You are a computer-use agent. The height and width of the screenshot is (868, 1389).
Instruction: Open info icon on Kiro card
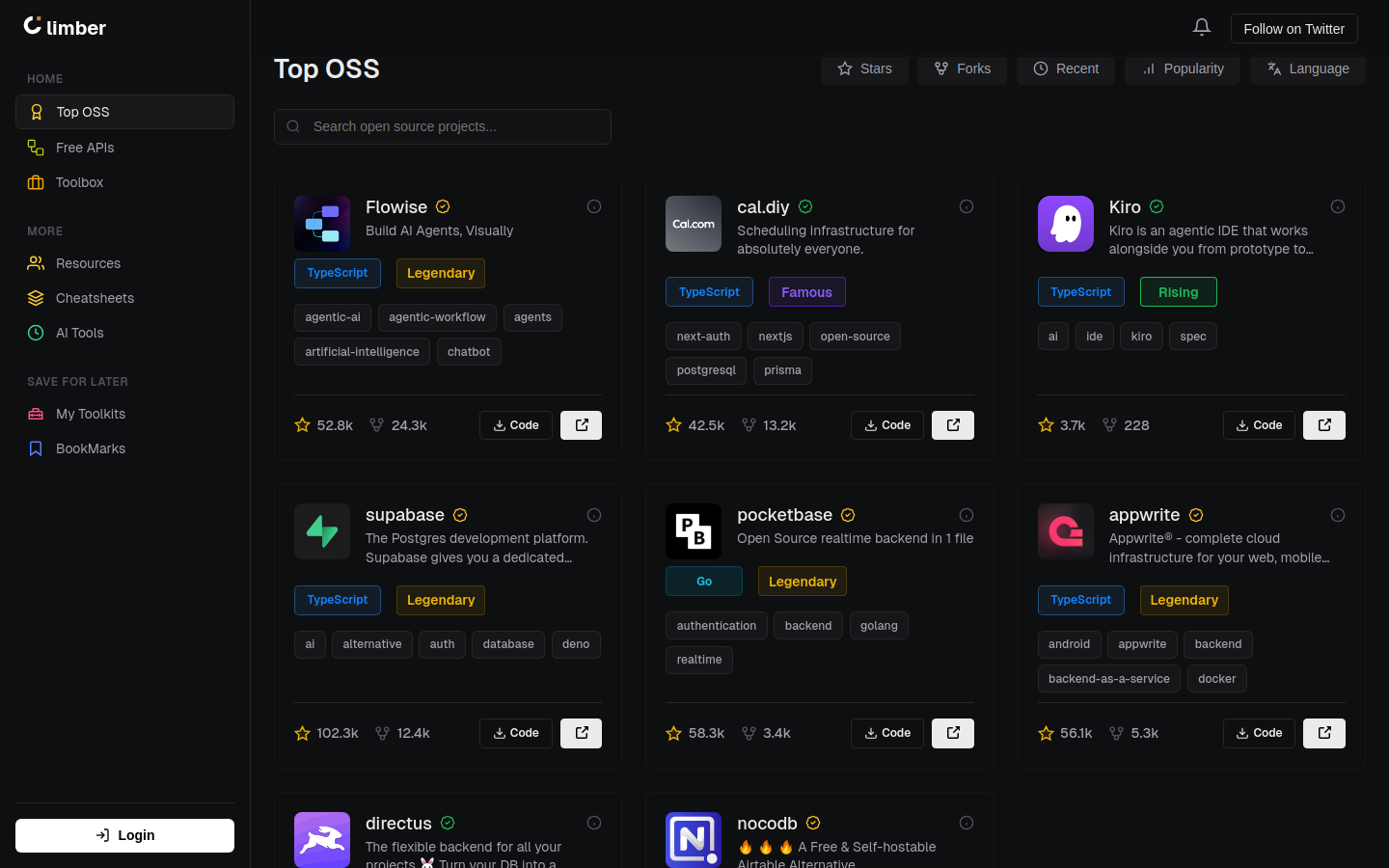[1338, 206]
